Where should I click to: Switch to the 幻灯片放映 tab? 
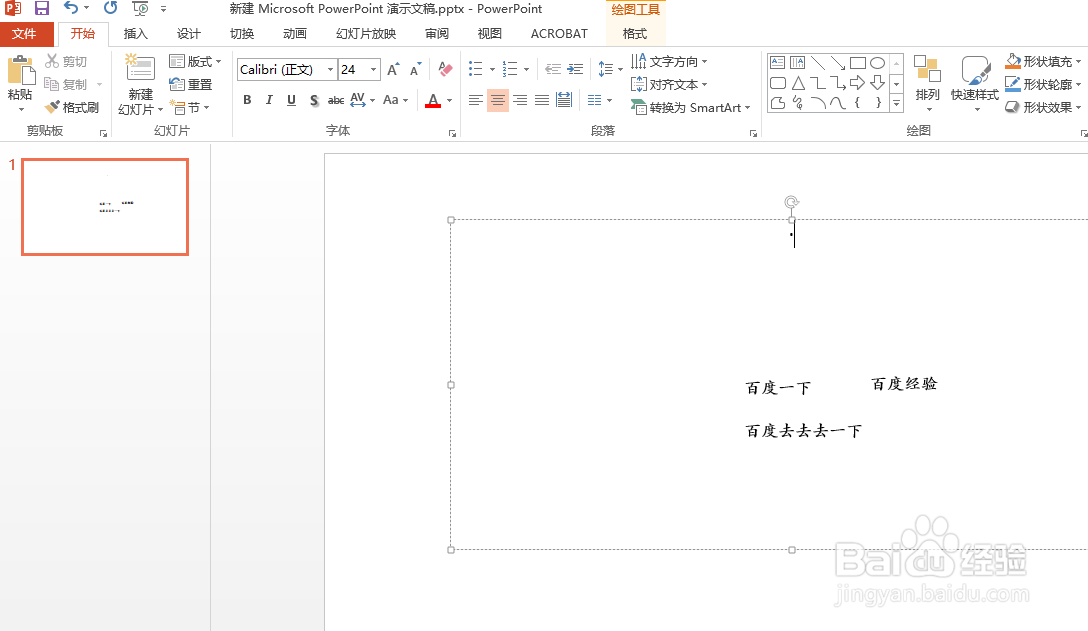366,33
